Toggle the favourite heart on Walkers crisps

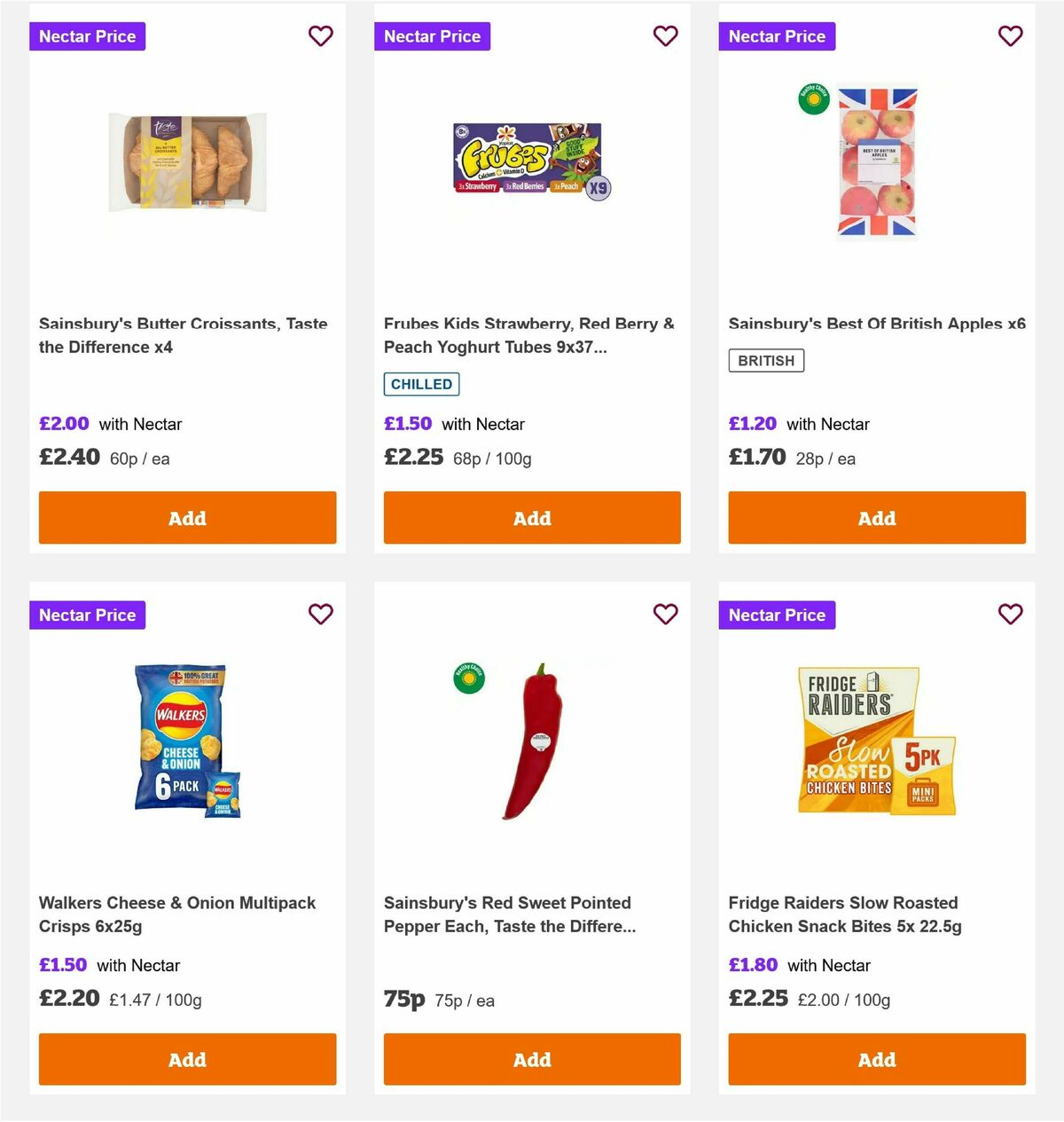pos(320,614)
